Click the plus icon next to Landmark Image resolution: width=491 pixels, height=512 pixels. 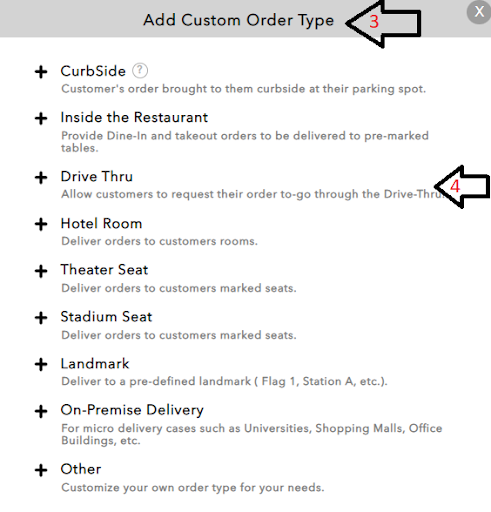click(x=41, y=364)
